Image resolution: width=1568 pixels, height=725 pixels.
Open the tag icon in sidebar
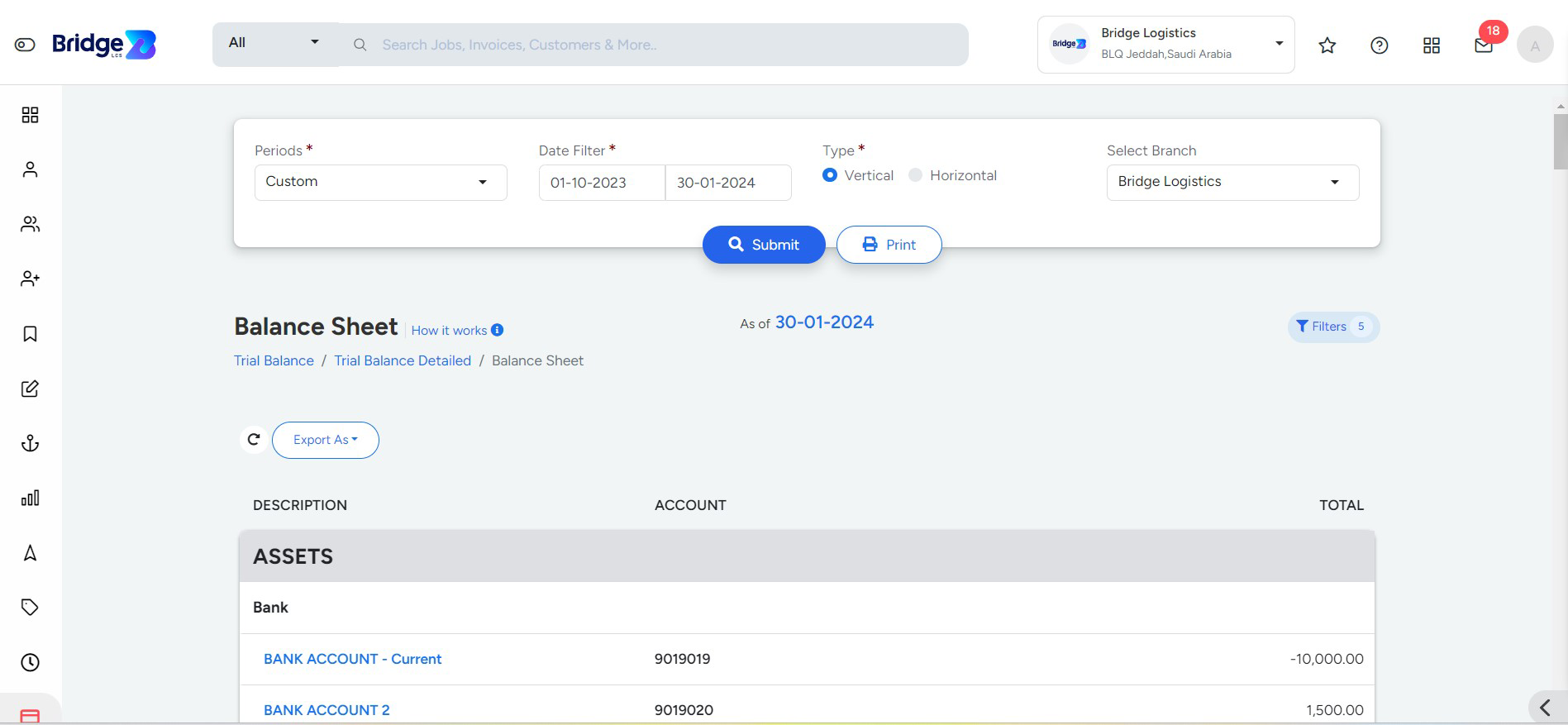(x=30, y=608)
